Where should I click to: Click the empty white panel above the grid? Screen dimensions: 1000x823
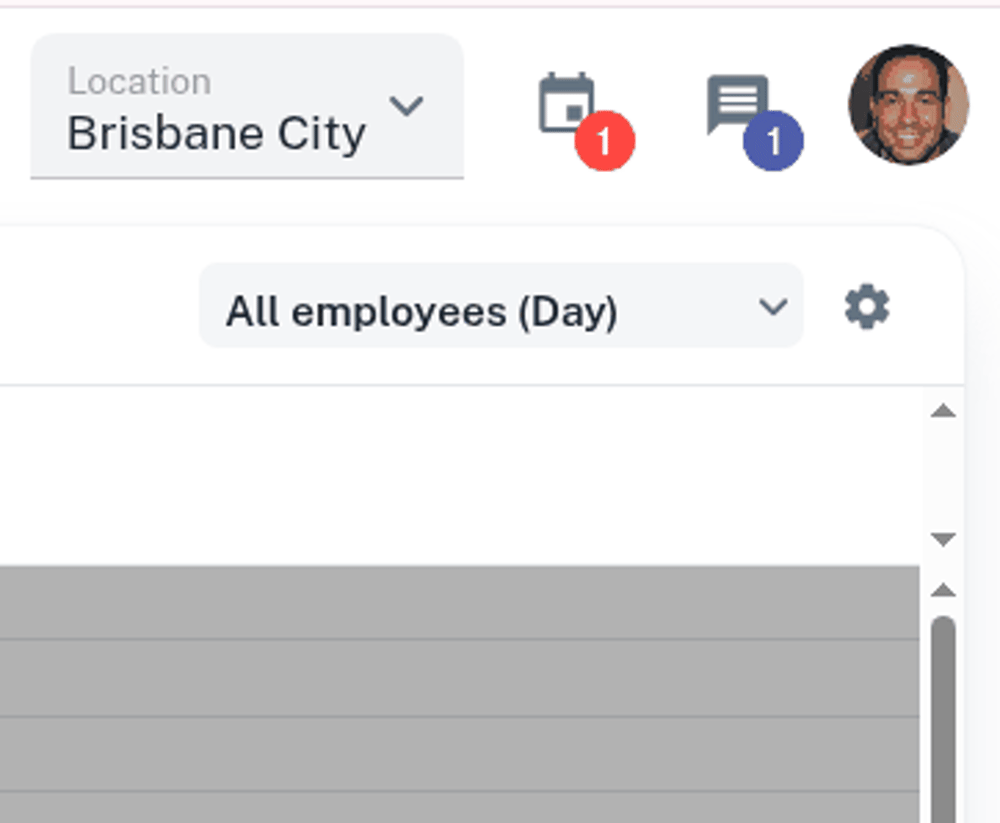(x=460, y=475)
